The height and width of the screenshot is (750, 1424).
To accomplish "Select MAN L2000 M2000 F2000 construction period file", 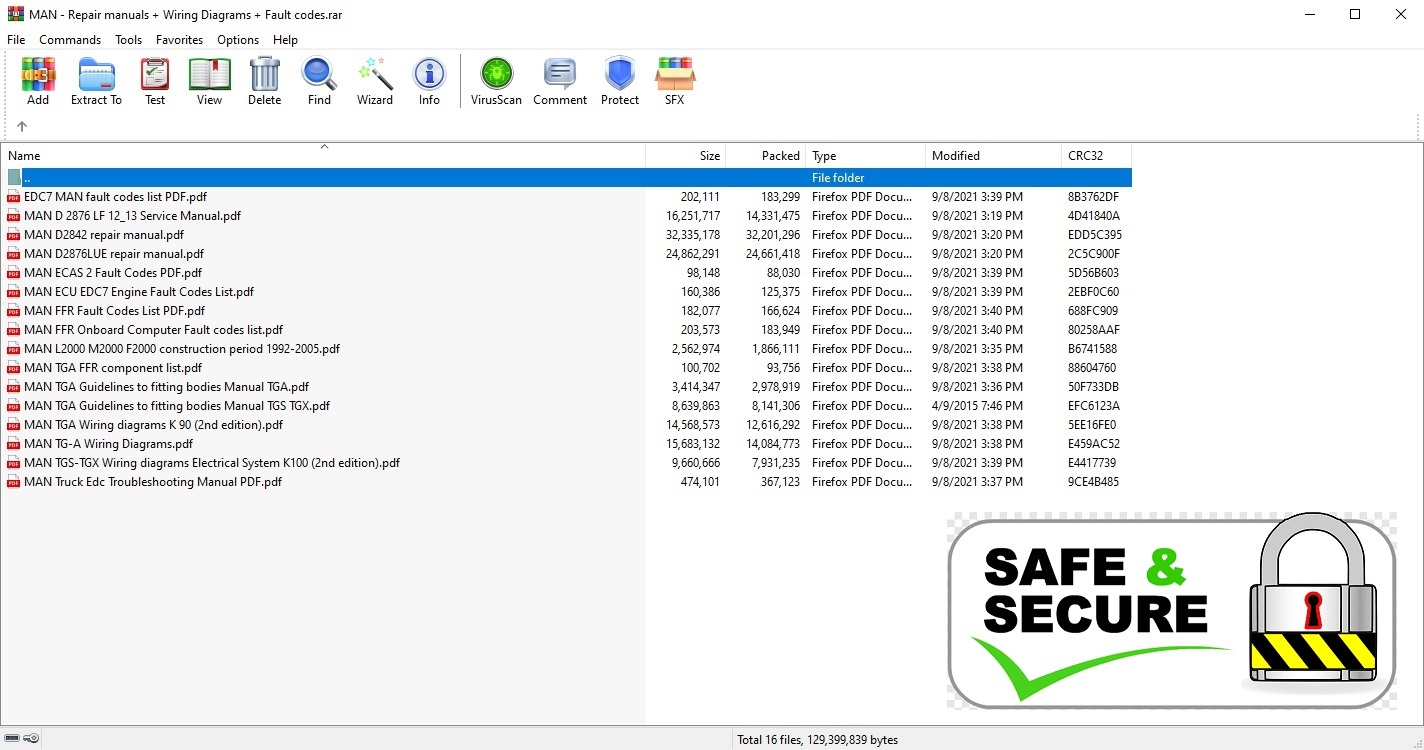I will (182, 349).
